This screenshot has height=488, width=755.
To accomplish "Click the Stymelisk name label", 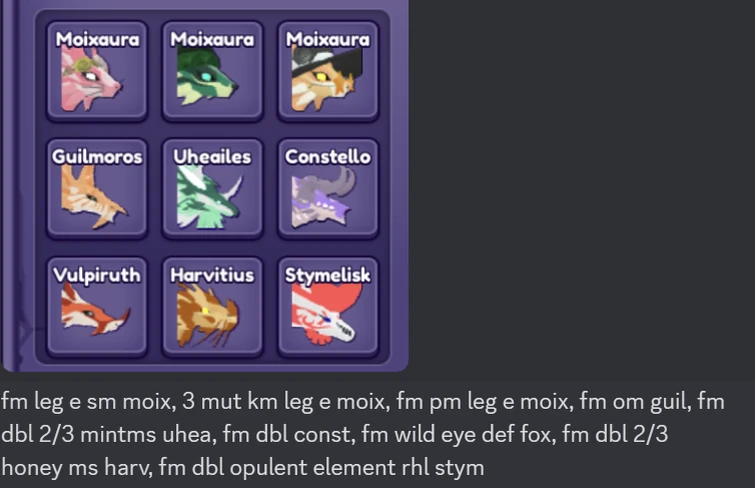I will click(x=328, y=275).
